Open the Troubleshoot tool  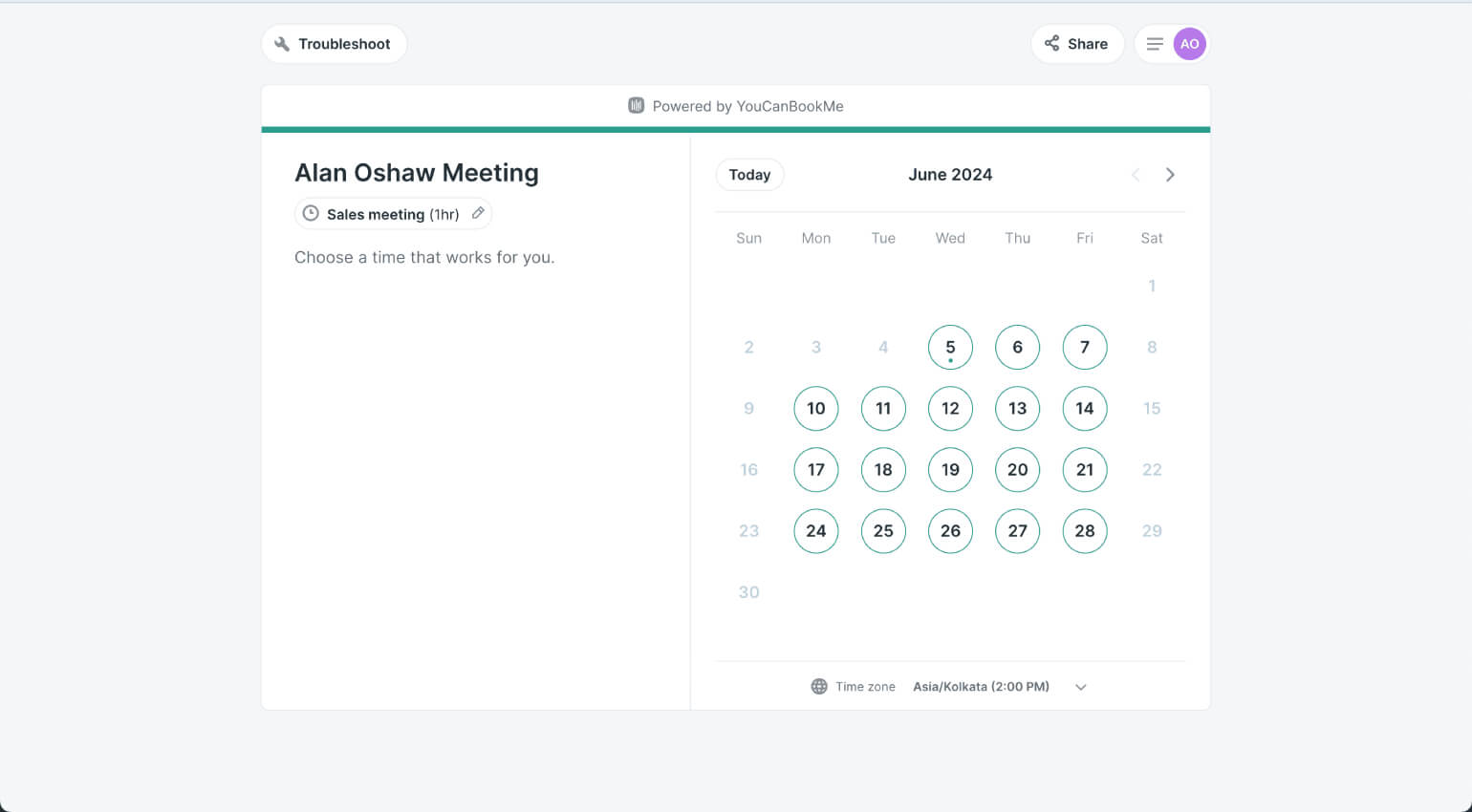tap(334, 44)
